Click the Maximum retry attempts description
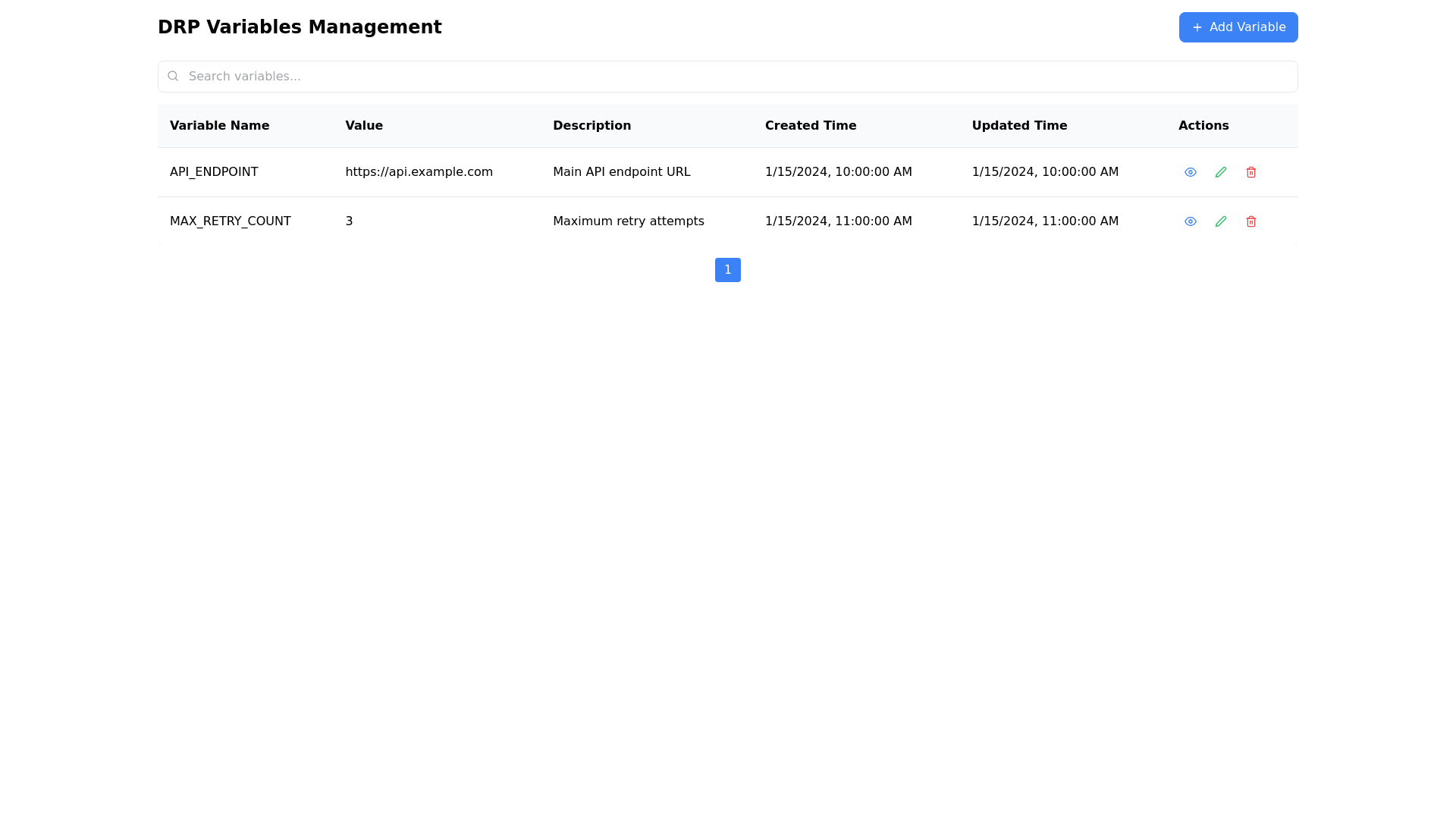 tap(628, 221)
